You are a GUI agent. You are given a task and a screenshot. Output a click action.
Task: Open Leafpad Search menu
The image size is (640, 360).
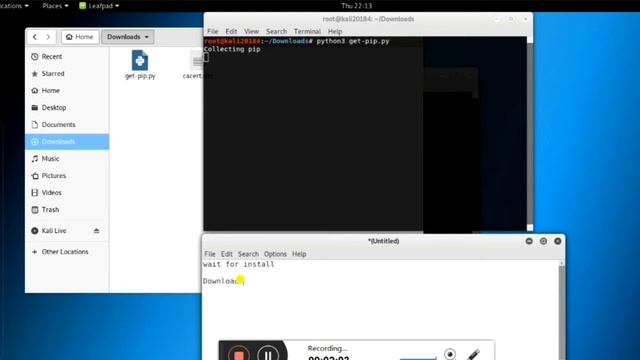coord(248,254)
